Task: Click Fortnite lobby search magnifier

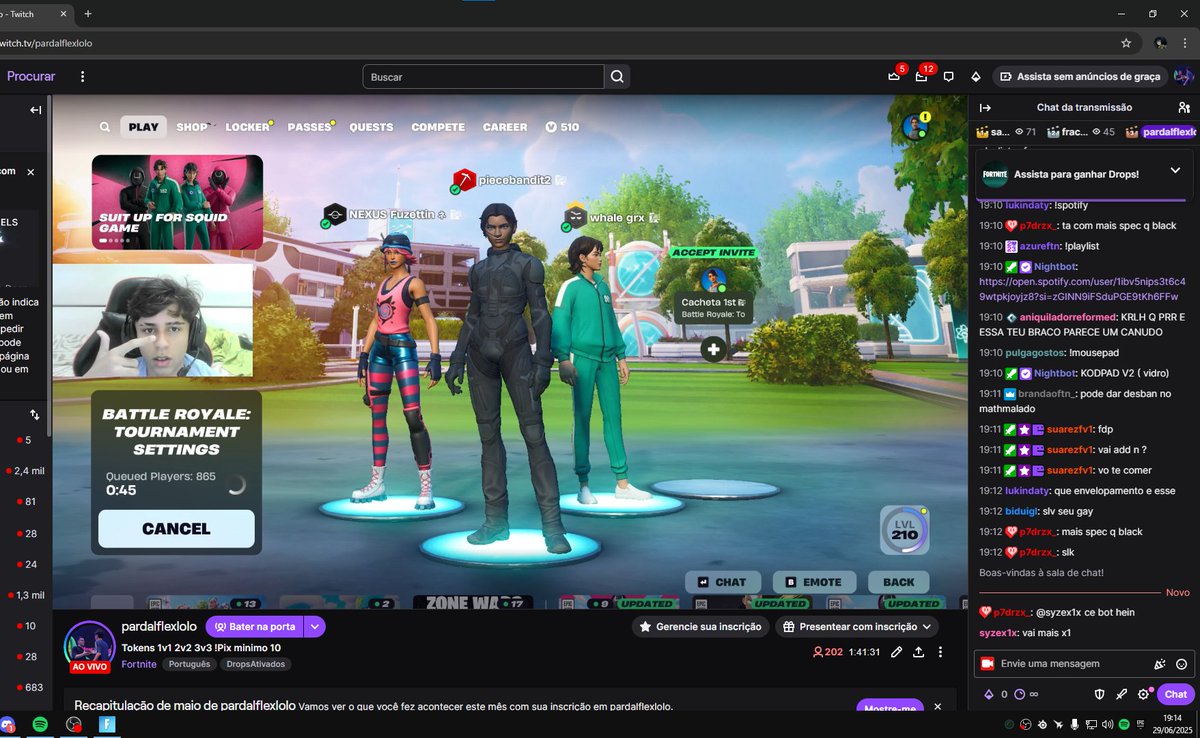Action: pyautogui.click(x=105, y=127)
